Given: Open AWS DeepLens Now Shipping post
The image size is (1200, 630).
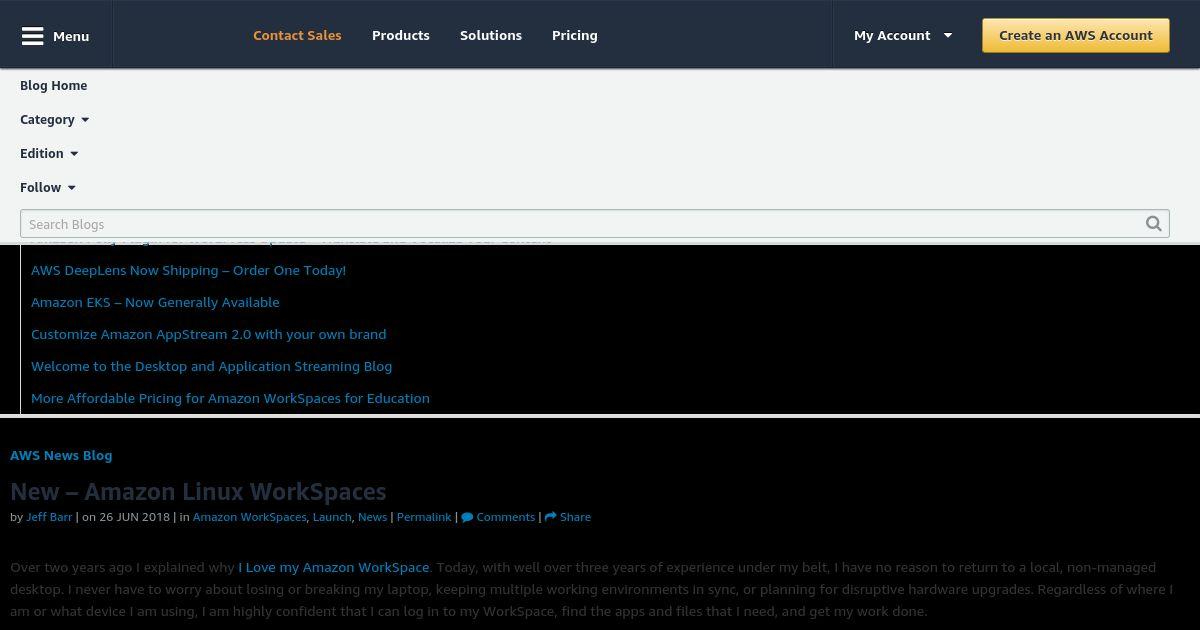Looking at the screenshot, I should 188,270.
